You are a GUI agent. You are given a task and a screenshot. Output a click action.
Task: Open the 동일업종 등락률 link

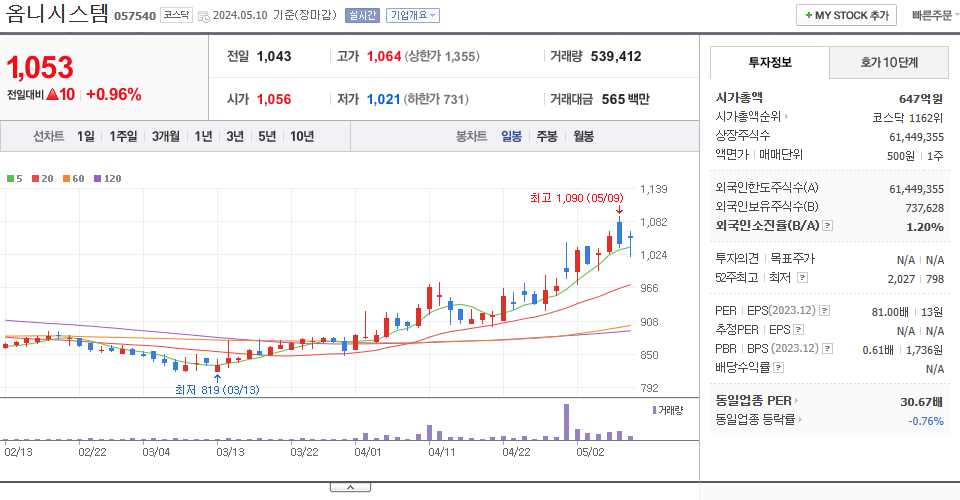759,420
